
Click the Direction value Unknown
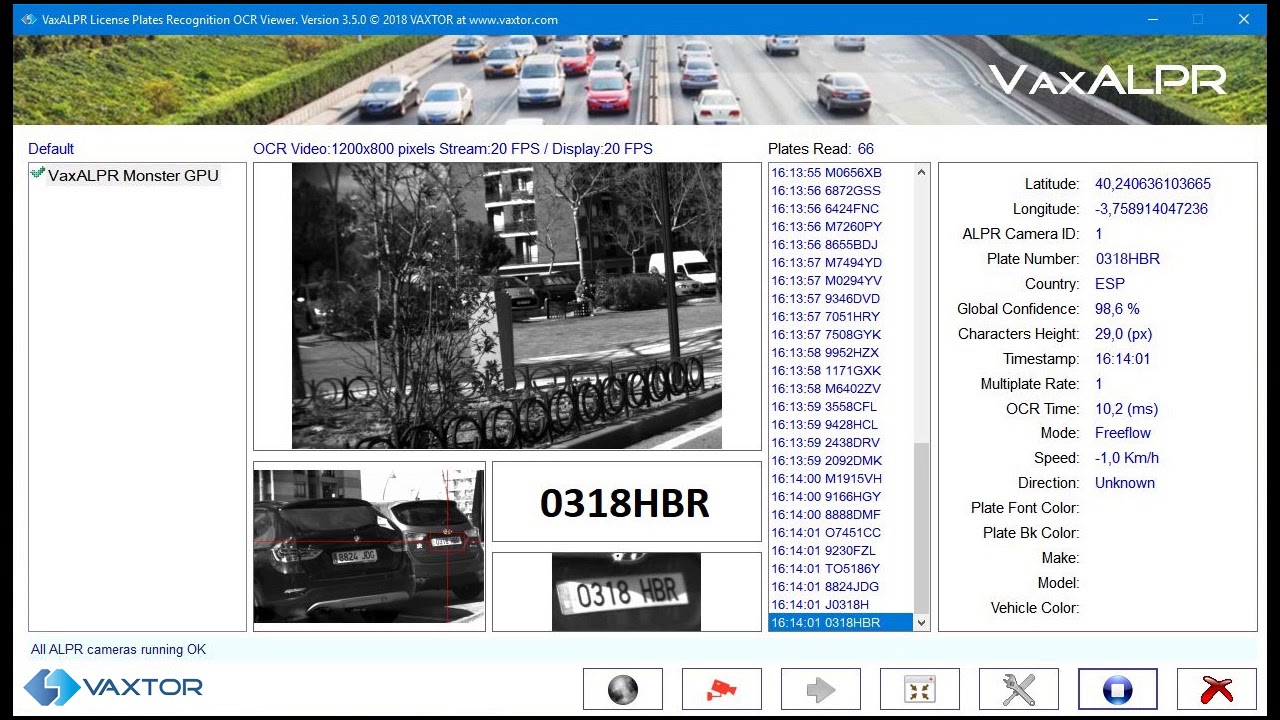click(1125, 483)
